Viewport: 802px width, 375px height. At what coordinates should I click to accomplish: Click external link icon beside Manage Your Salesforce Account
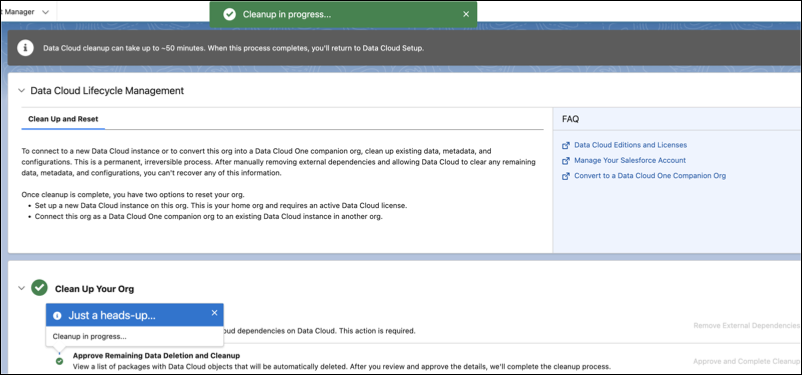tap(566, 161)
